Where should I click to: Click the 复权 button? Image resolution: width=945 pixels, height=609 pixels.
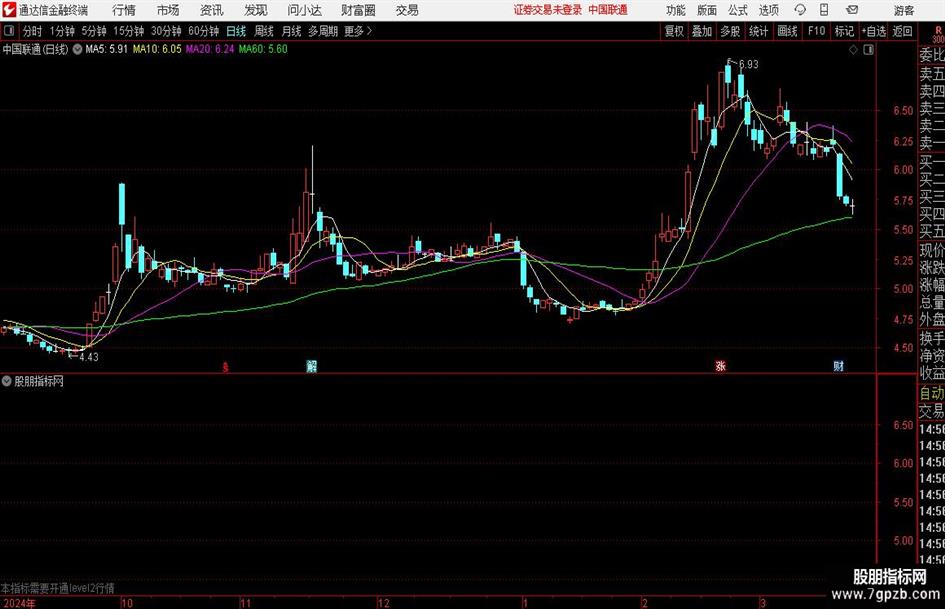[x=674, y=31]
